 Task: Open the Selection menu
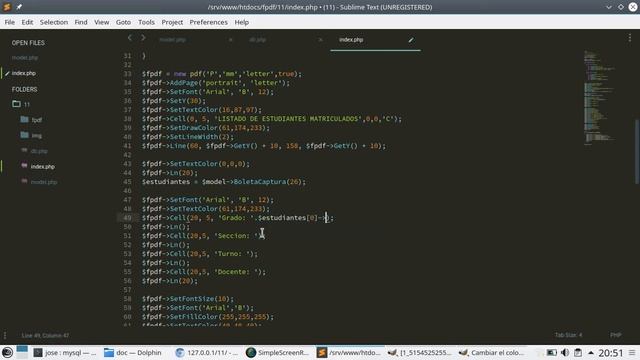tap(54, 22)
